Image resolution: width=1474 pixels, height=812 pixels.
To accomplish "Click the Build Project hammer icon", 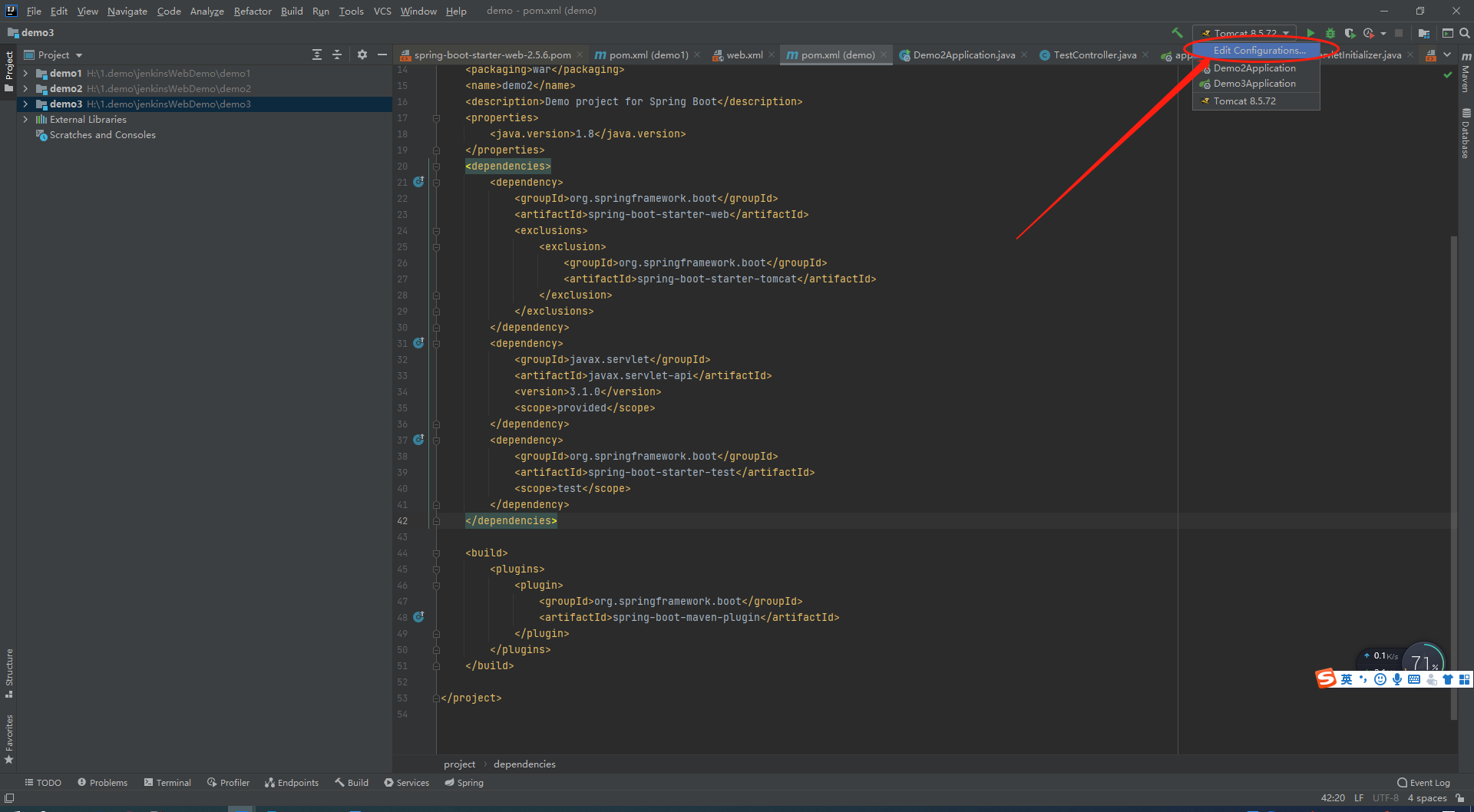I will tap(1177, 33).
